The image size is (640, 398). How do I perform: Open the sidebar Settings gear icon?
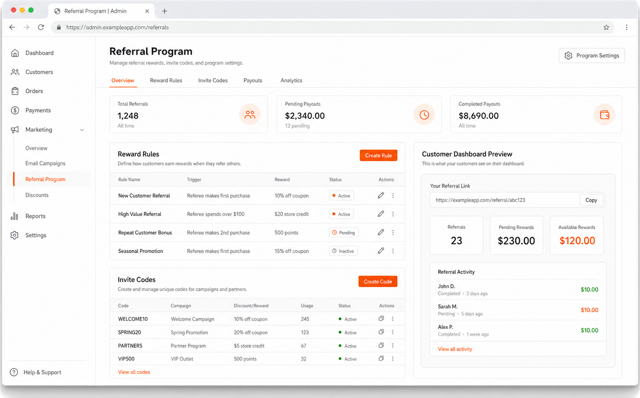(x=15, y=235)
